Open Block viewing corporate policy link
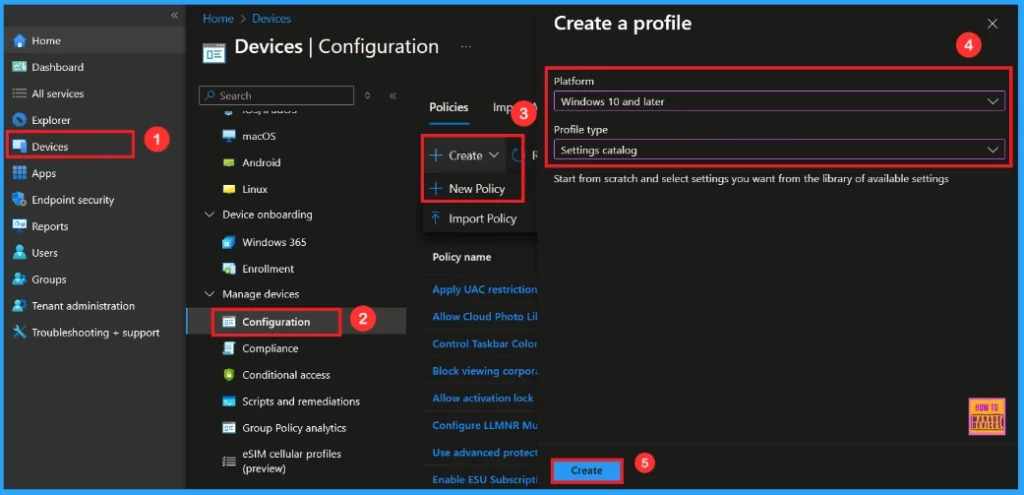The image size is (1024, 495). pos(485,371)
